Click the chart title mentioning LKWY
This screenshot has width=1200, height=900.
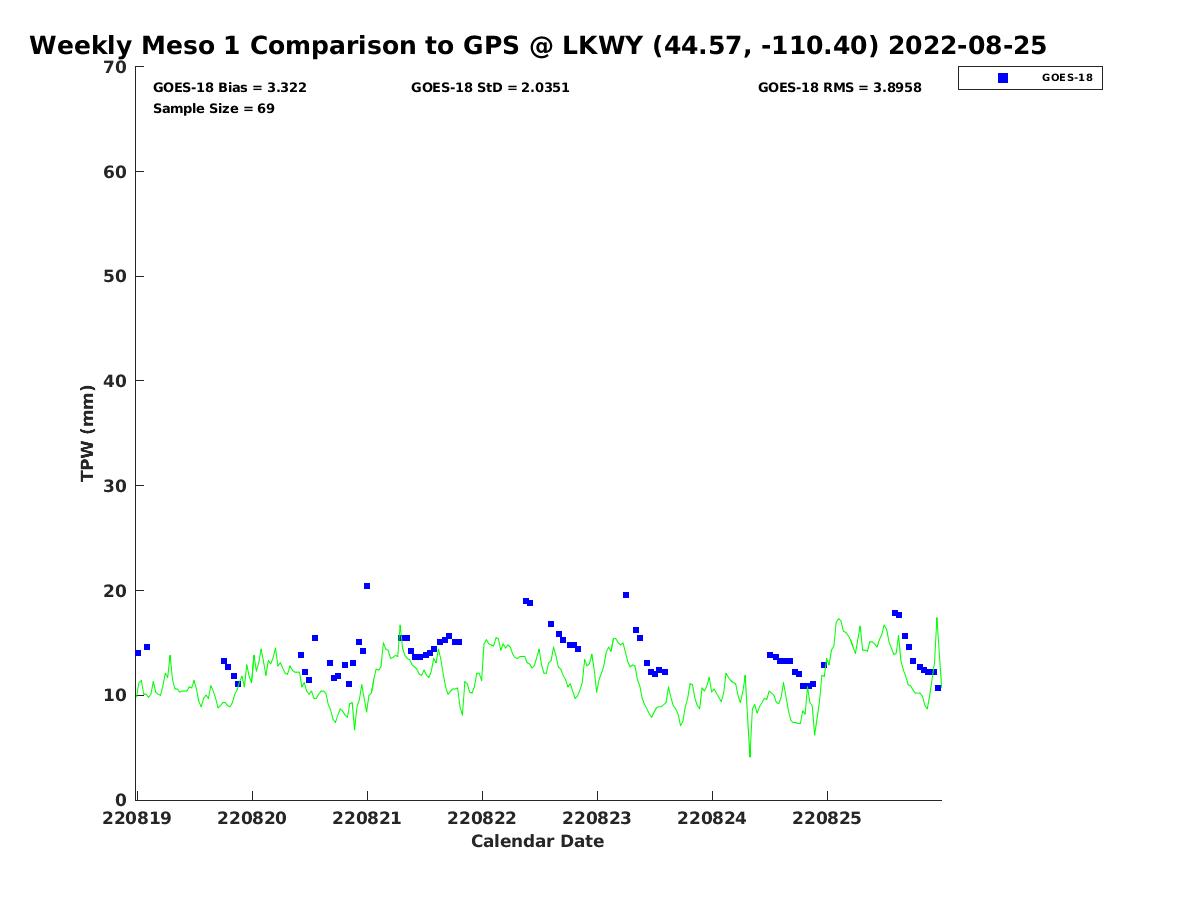point(538,45)
